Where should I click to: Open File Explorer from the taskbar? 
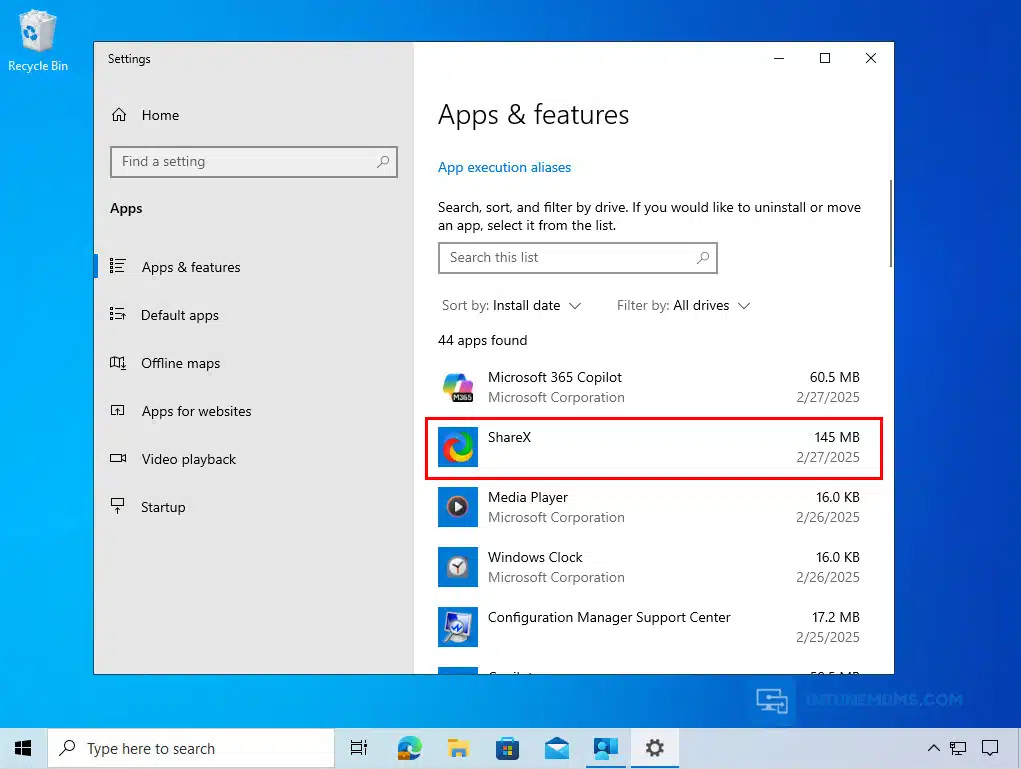click(458, 748)
